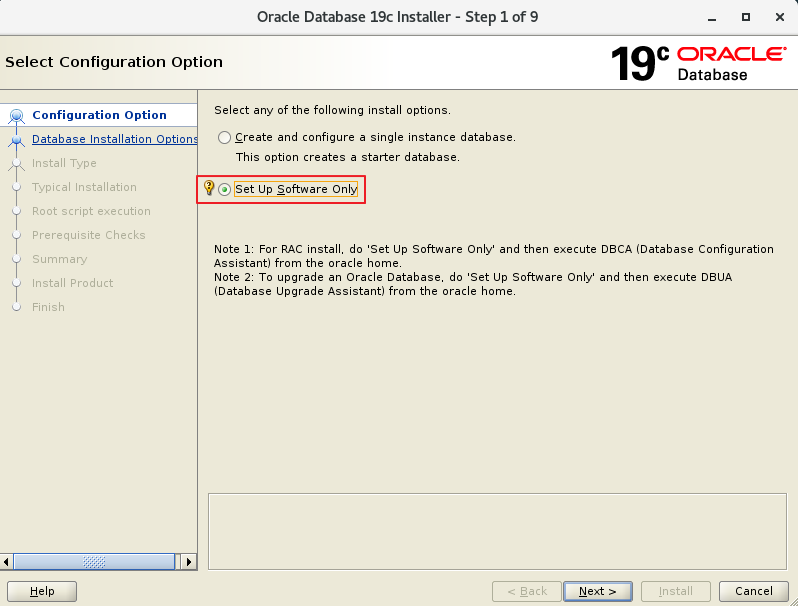798x606 pixels.
Task: Click the Cancel button
Action: (754, 591)
